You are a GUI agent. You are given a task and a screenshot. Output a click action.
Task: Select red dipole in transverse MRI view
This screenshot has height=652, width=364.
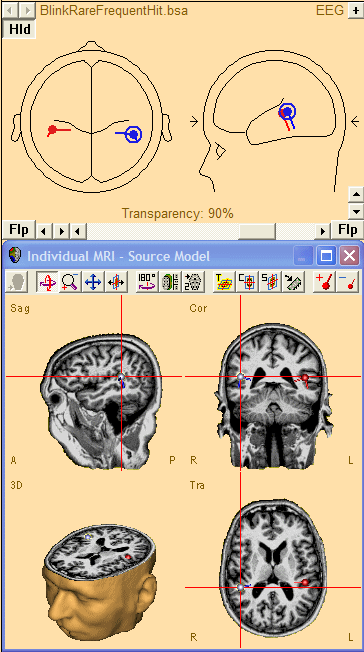tap(305, 583)
